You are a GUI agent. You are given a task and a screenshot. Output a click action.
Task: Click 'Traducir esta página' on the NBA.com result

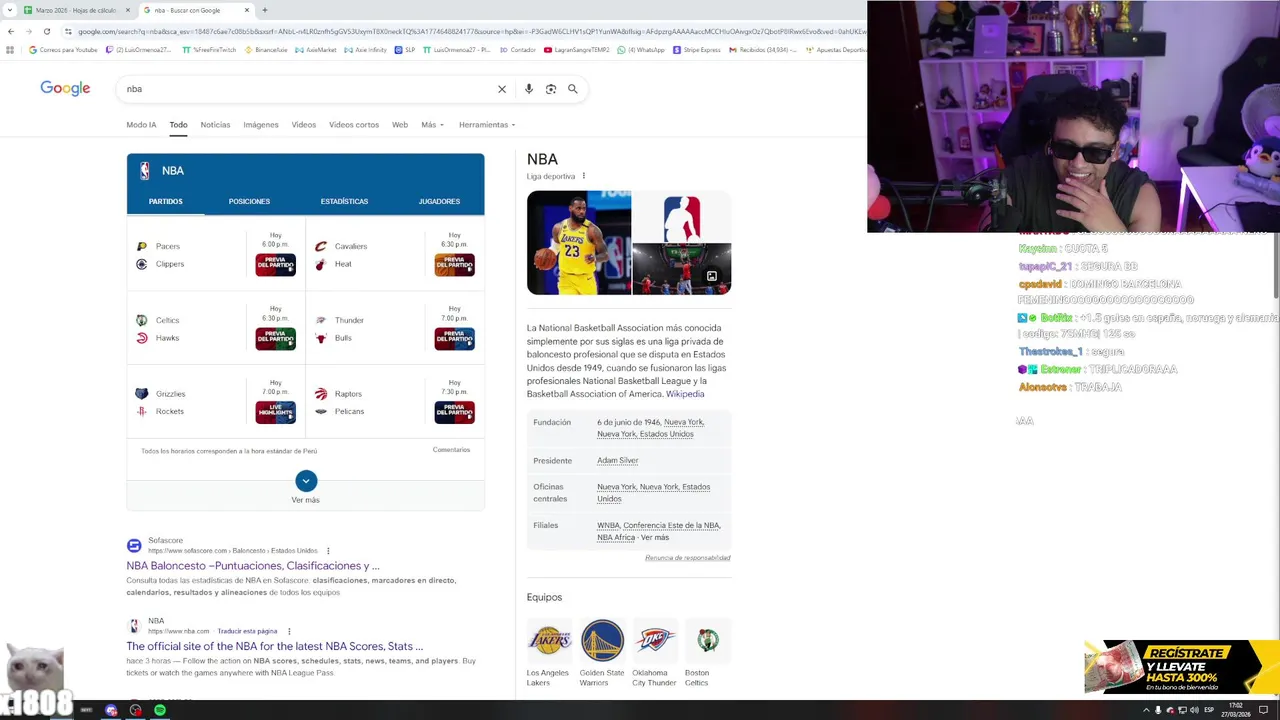(x=247, y=631)
